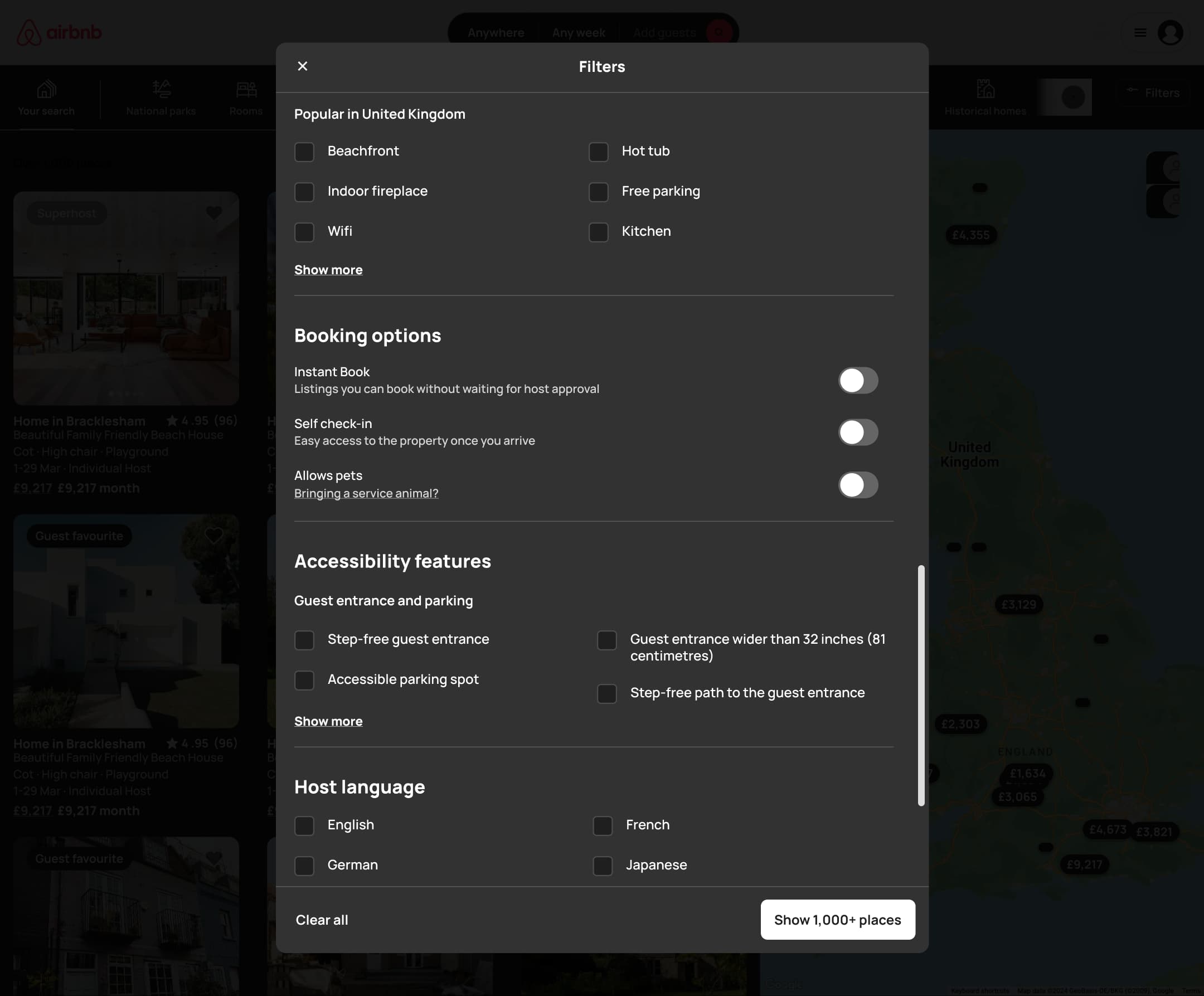Show more accessibility features

click(x=328, y=721)
